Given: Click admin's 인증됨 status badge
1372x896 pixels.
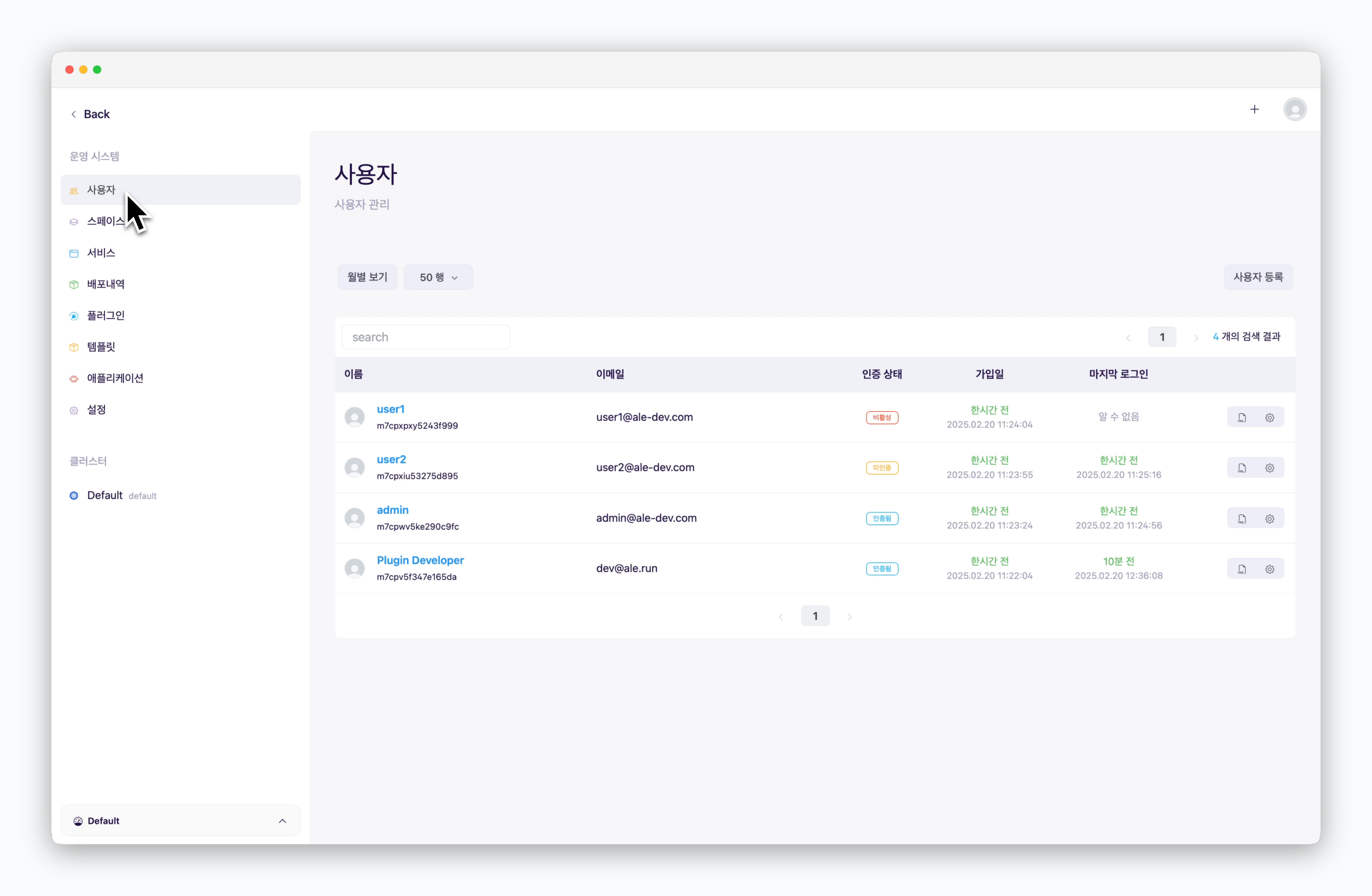Looking at the screenshot, I should [882, 519].
